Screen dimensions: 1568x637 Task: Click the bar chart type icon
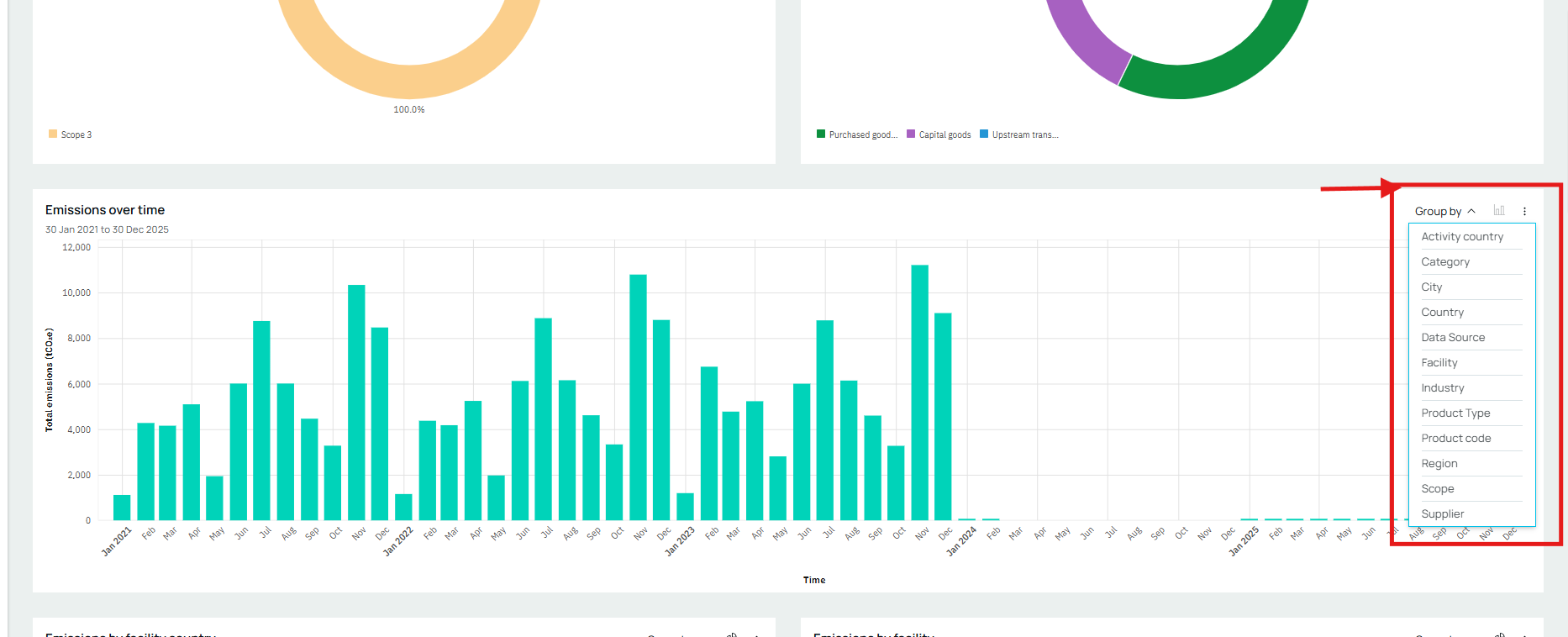[x=1499, y=211]
